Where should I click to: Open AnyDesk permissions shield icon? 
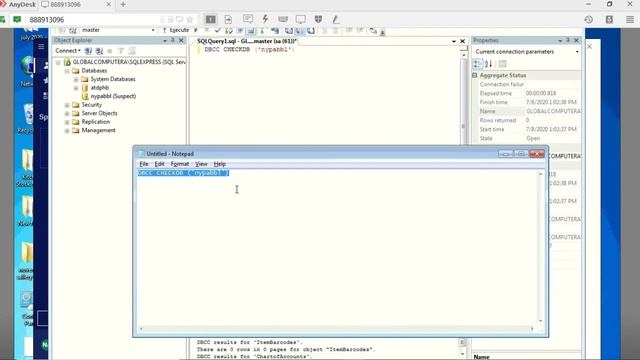pyautogui.click(x=318, y=19)
